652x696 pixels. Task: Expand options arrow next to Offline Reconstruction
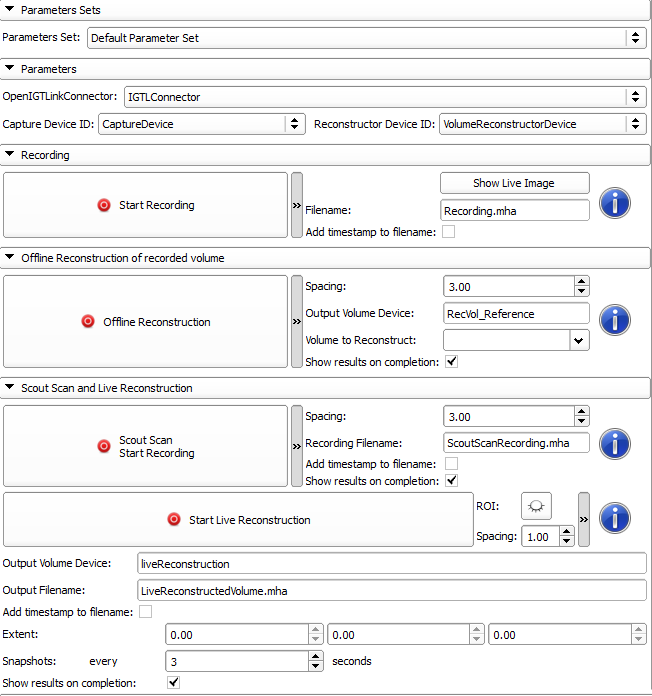[x=296, y=322]
